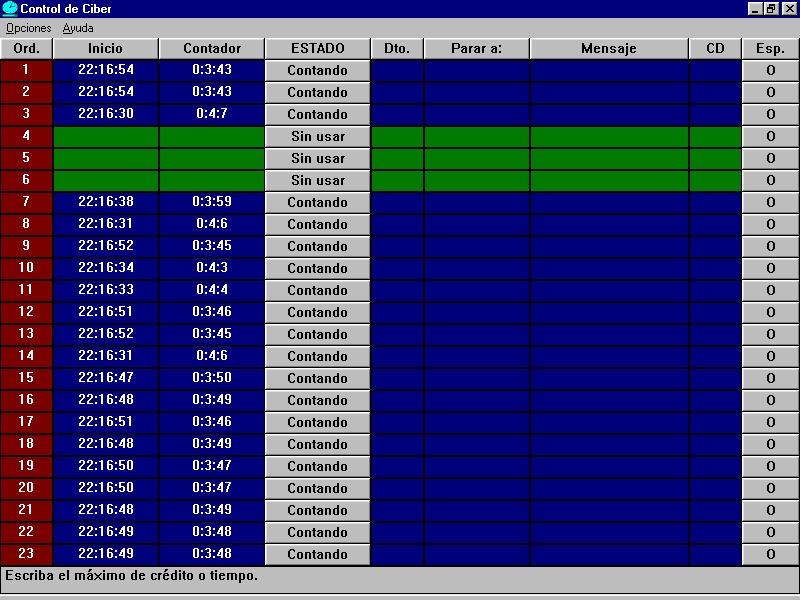Click the Contando button for station 1

coord(317,70)
